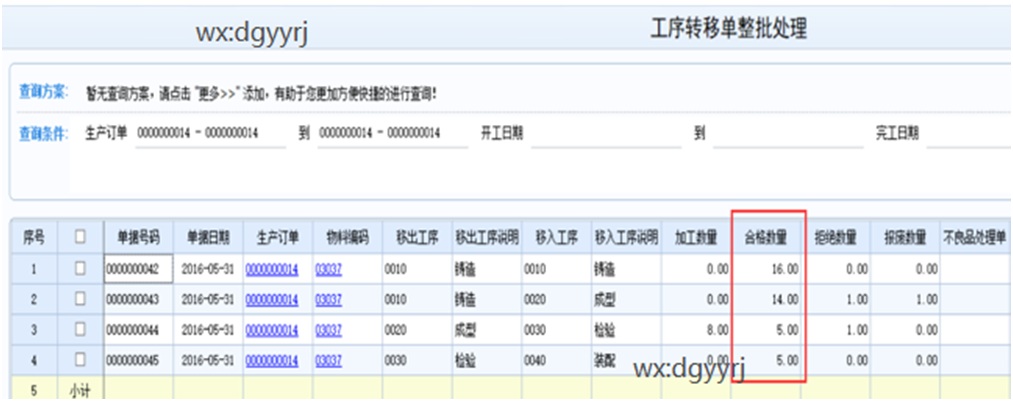1013x401 pixels.
Task: Select document number 0000000044 cell
Action: coord(138,330)
